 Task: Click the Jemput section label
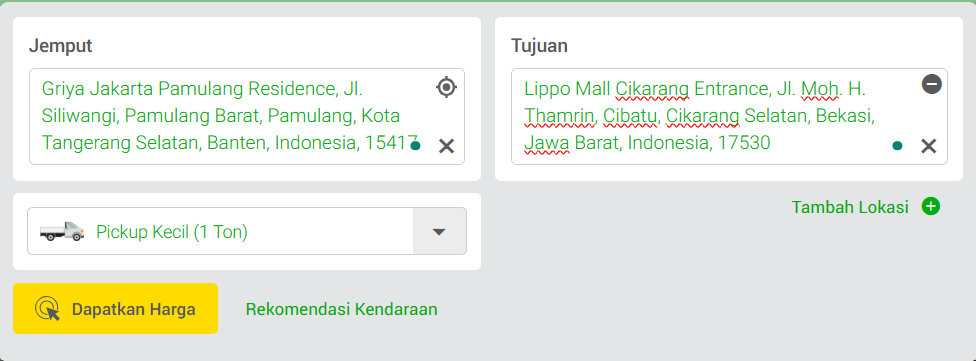[60, 45]
